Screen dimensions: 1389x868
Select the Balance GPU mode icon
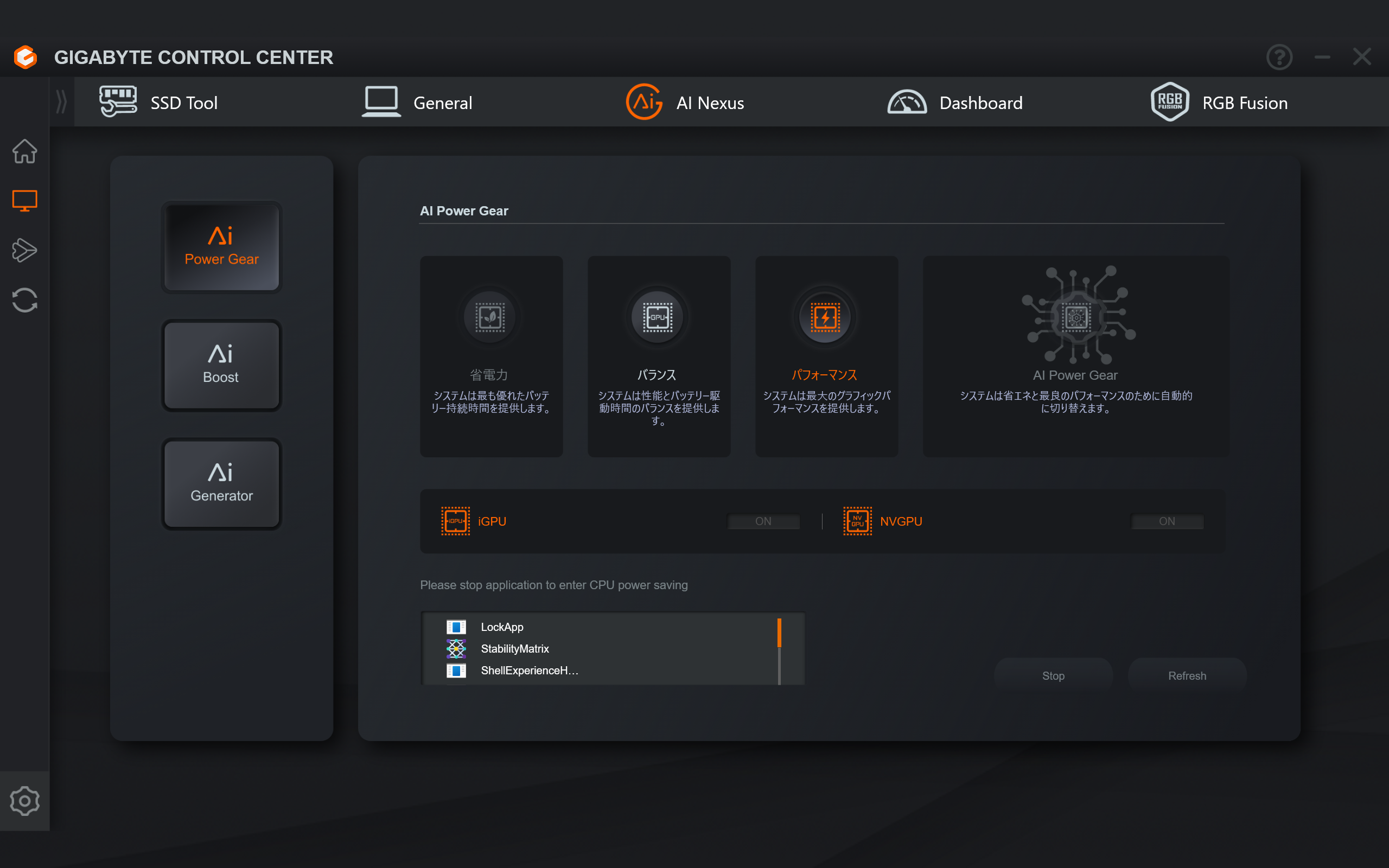pyautogui.click(x=657, y=317)
